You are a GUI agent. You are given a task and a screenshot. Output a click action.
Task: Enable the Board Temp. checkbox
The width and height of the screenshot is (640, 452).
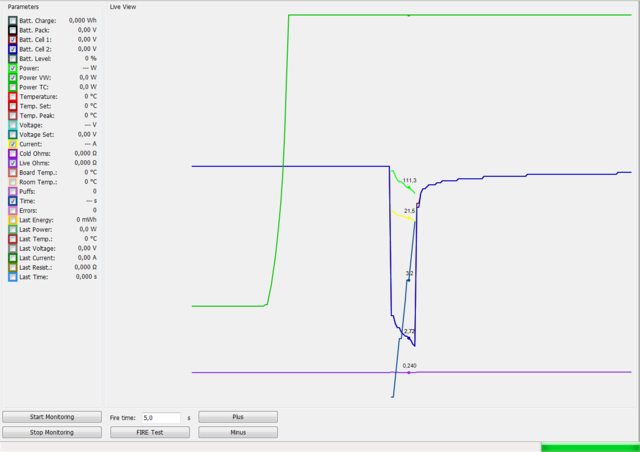point(12,172)
